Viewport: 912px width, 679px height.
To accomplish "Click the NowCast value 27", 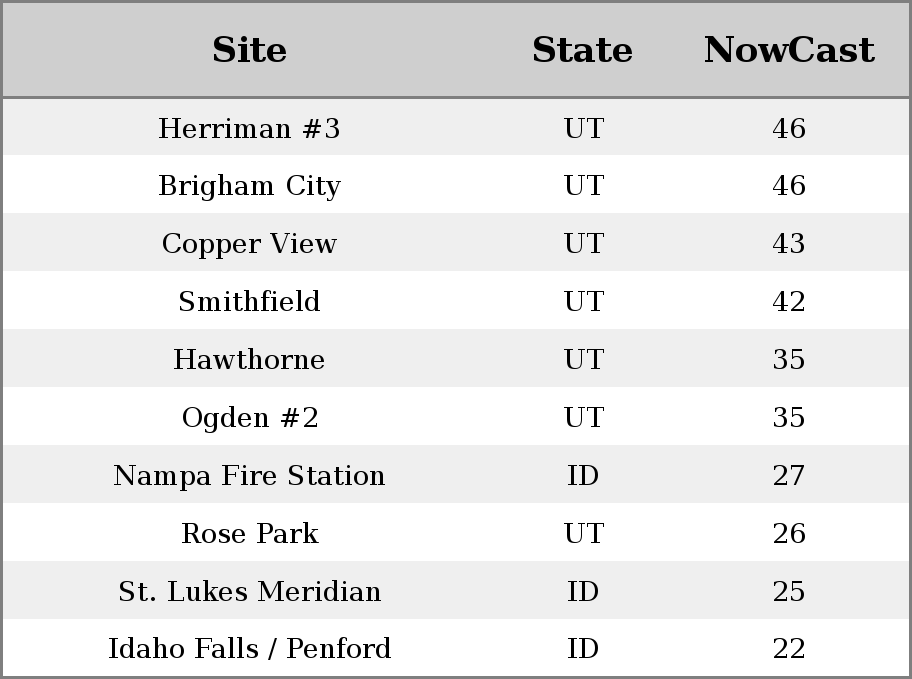I will tap(789, 475).
